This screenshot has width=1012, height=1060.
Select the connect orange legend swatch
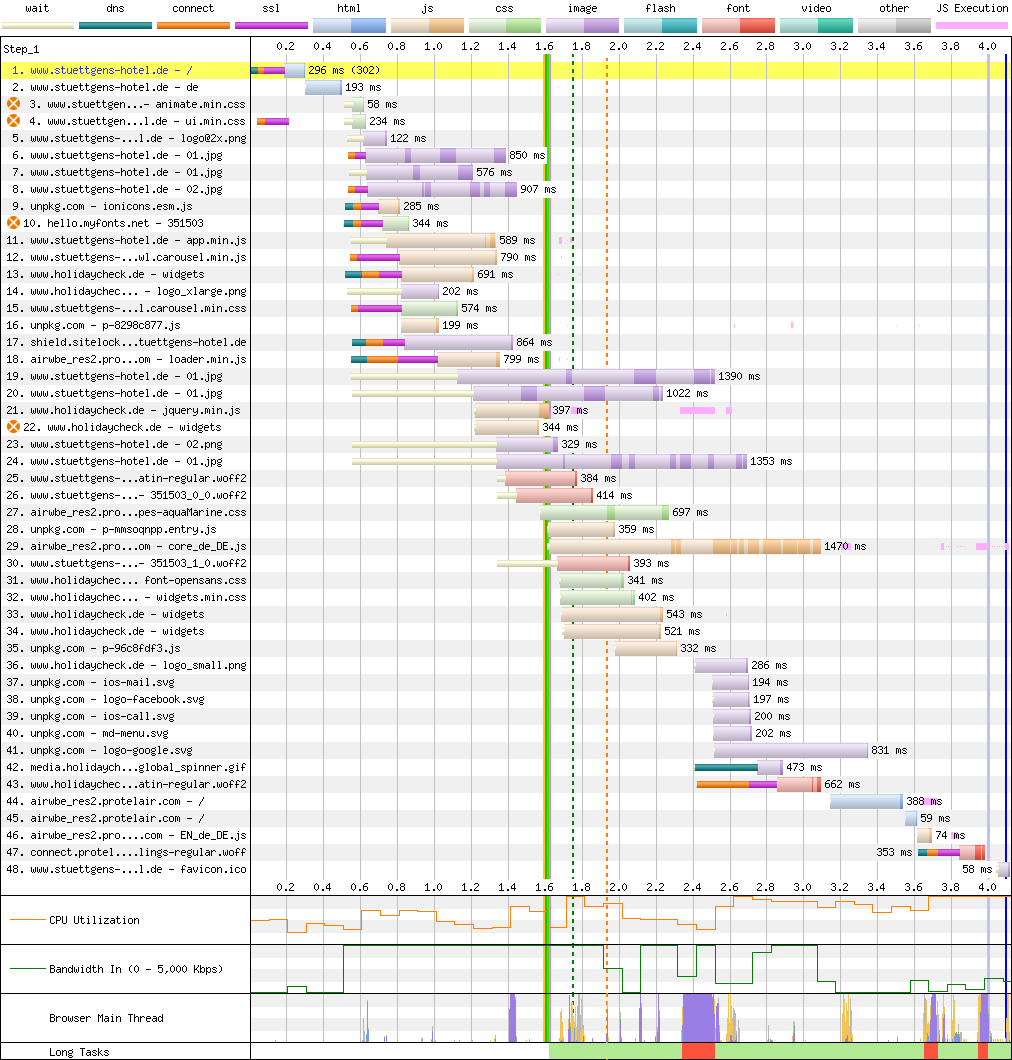pyautogui.click(x=193, y=26)
